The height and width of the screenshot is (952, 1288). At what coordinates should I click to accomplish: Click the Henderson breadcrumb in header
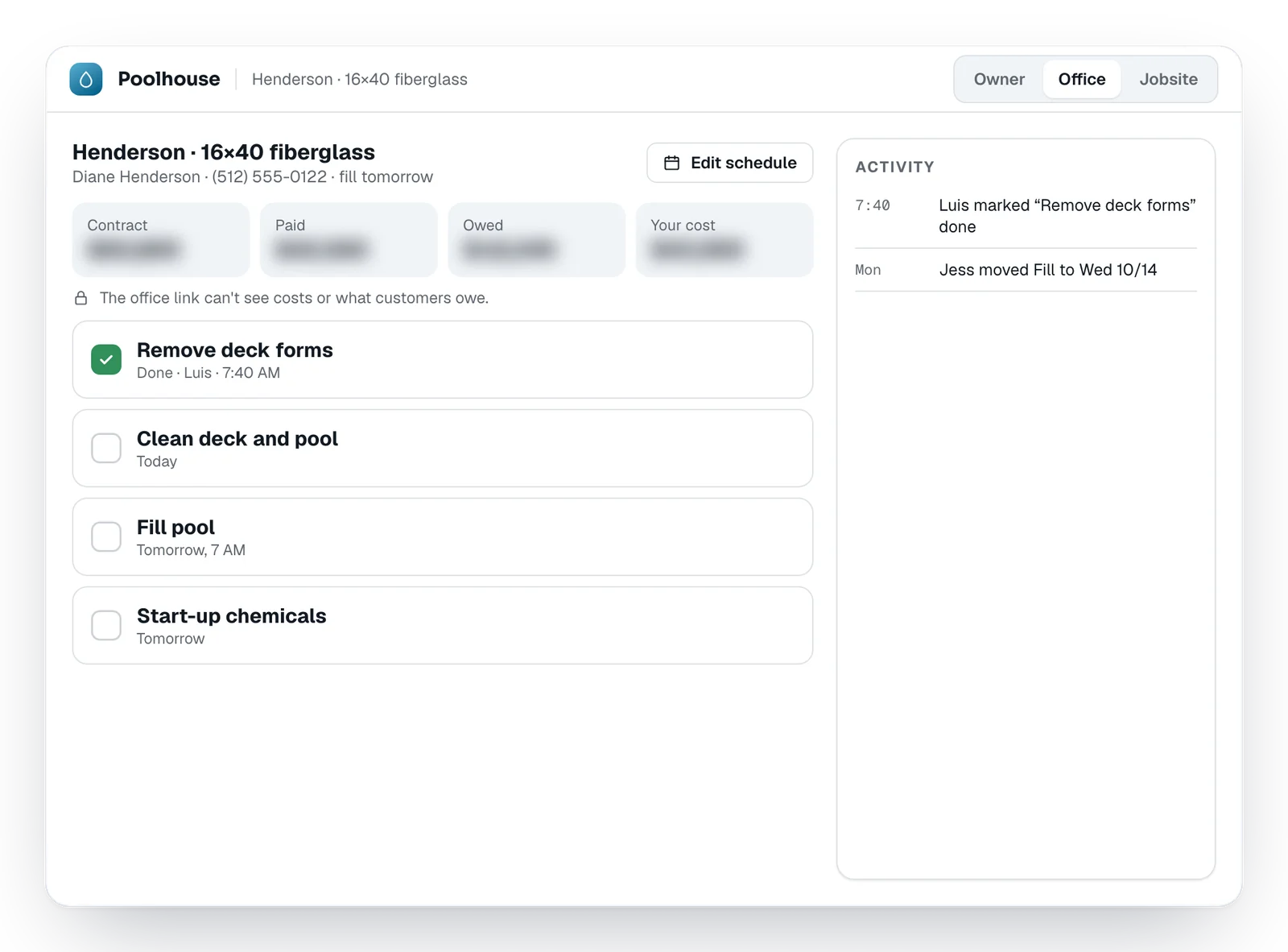360,79
